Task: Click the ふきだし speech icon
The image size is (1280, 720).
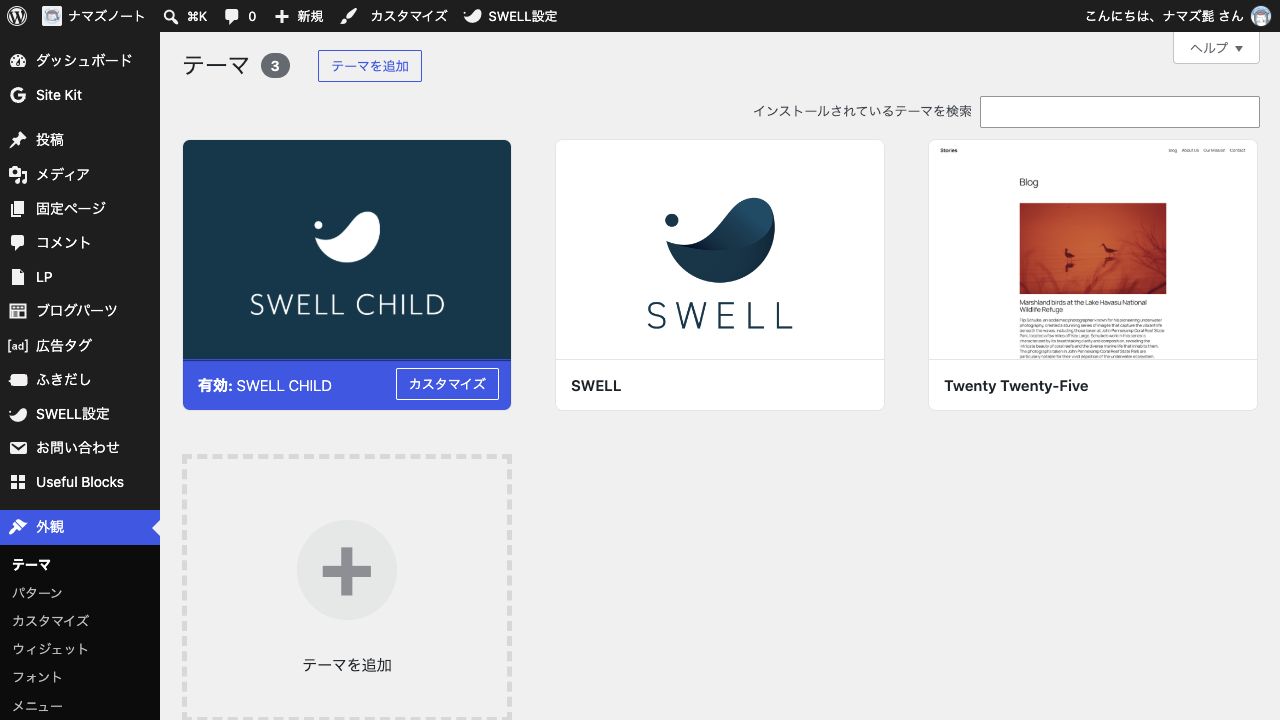Action: [x=18, y=380]
